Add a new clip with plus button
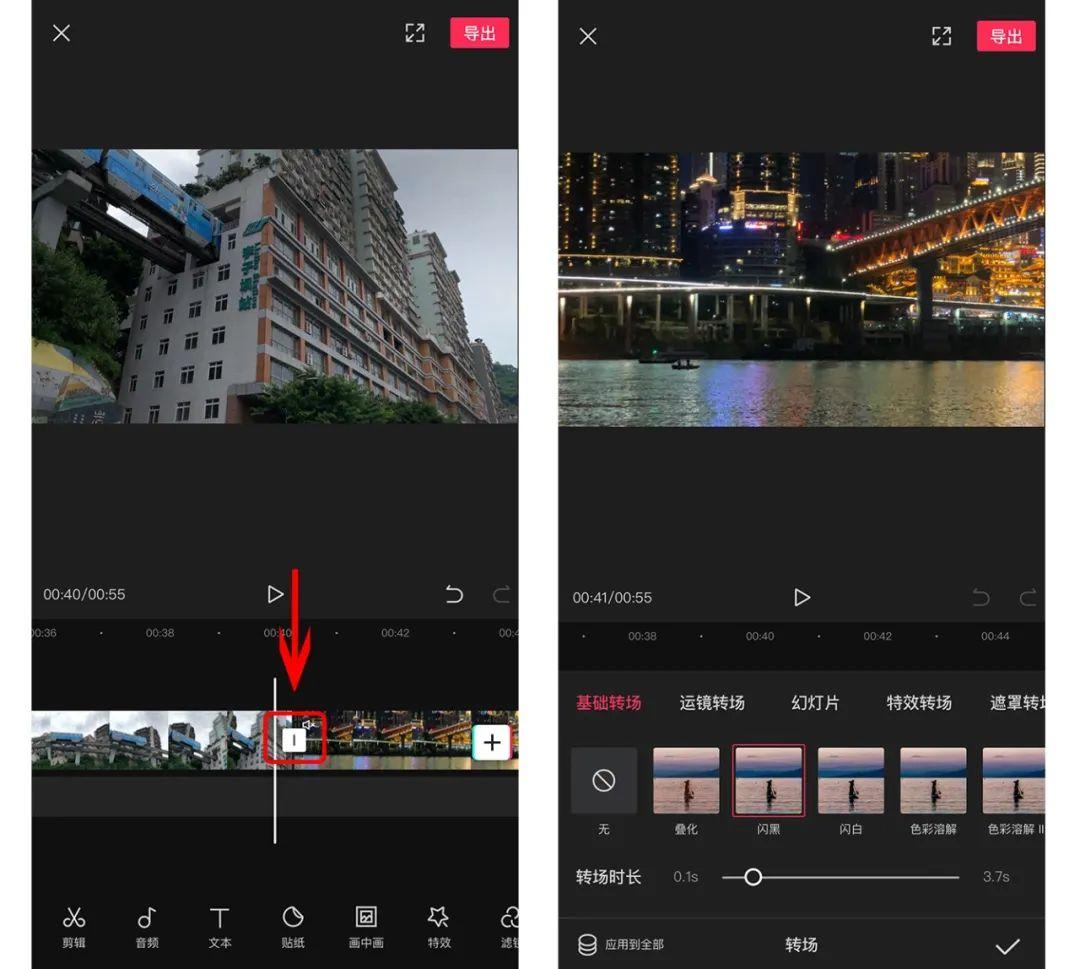The width and height of the screenshot is (1080, 969). coord(492,742)
